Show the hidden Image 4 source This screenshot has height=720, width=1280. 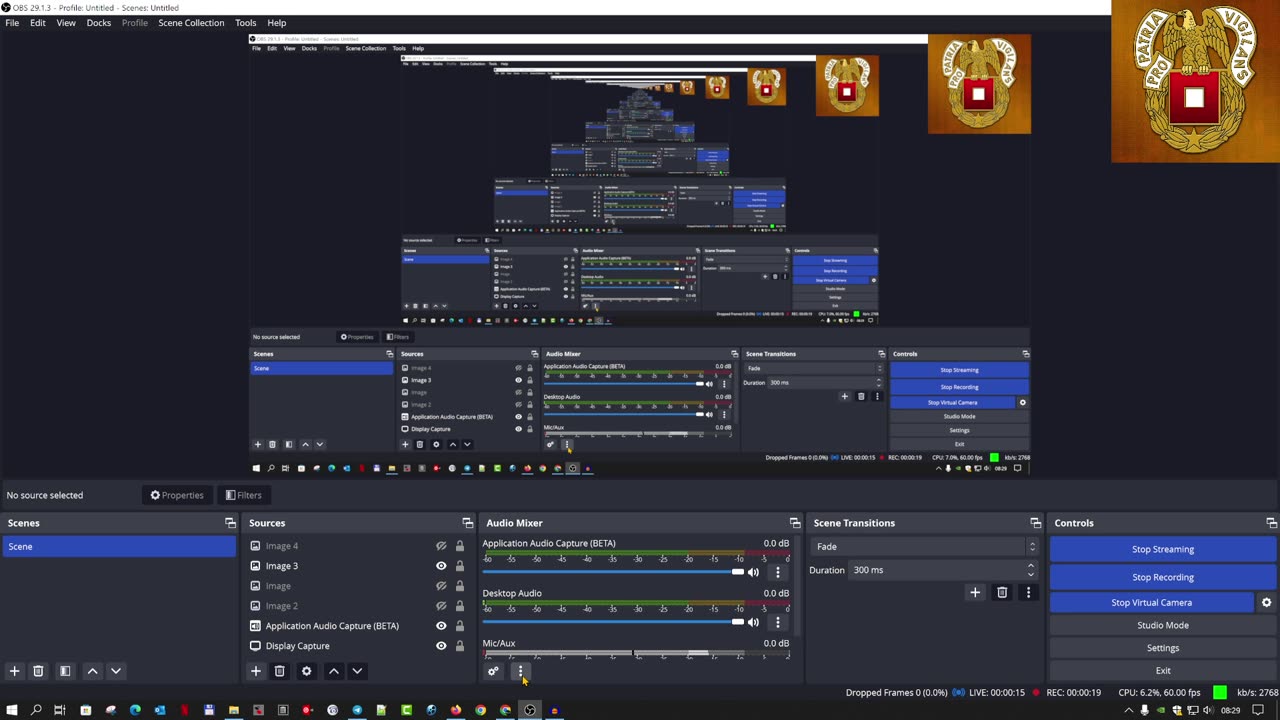(441, 546)
